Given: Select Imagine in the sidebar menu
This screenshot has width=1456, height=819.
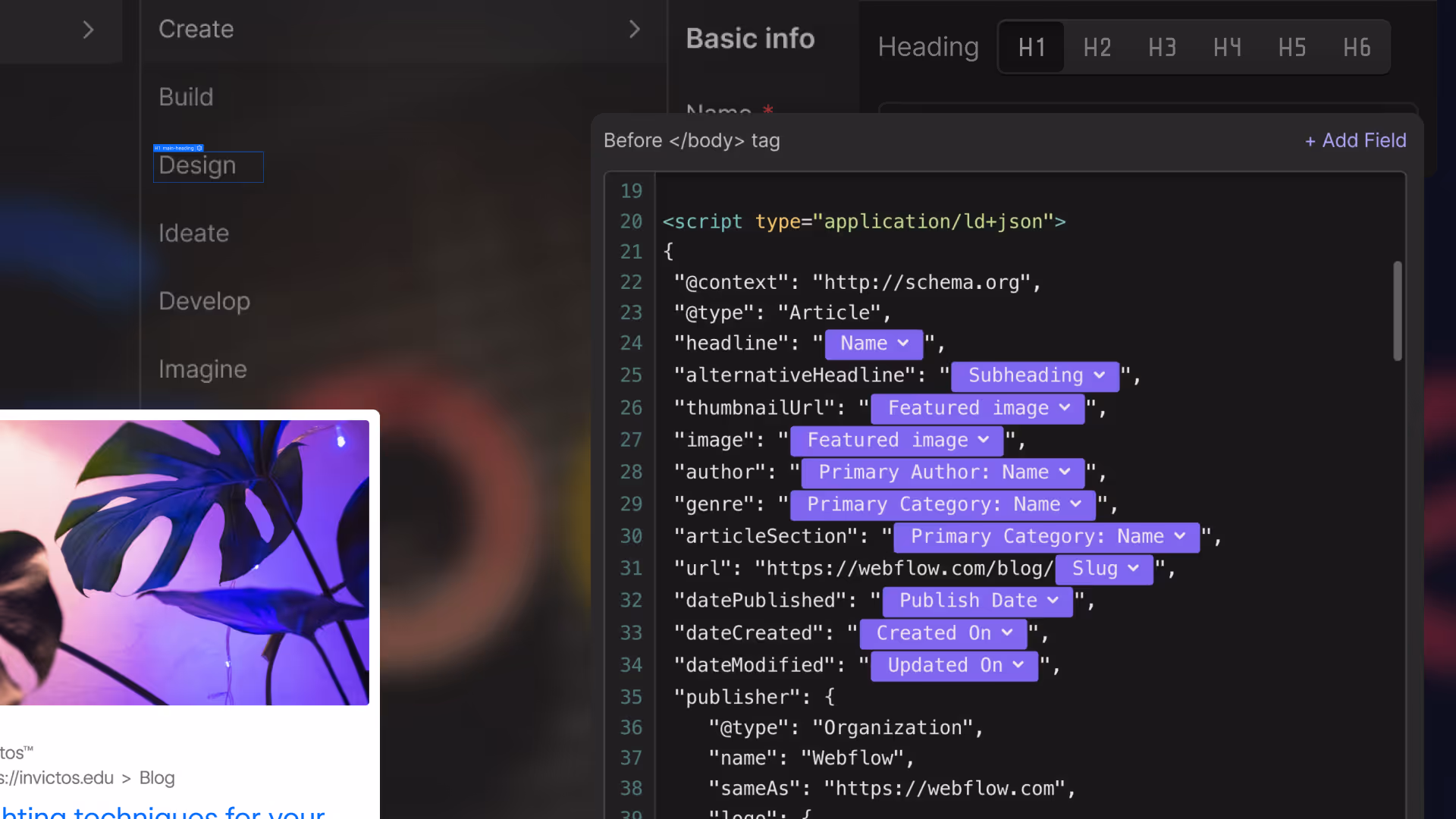Looking at the screenshot, I should [x=202, y=369].
